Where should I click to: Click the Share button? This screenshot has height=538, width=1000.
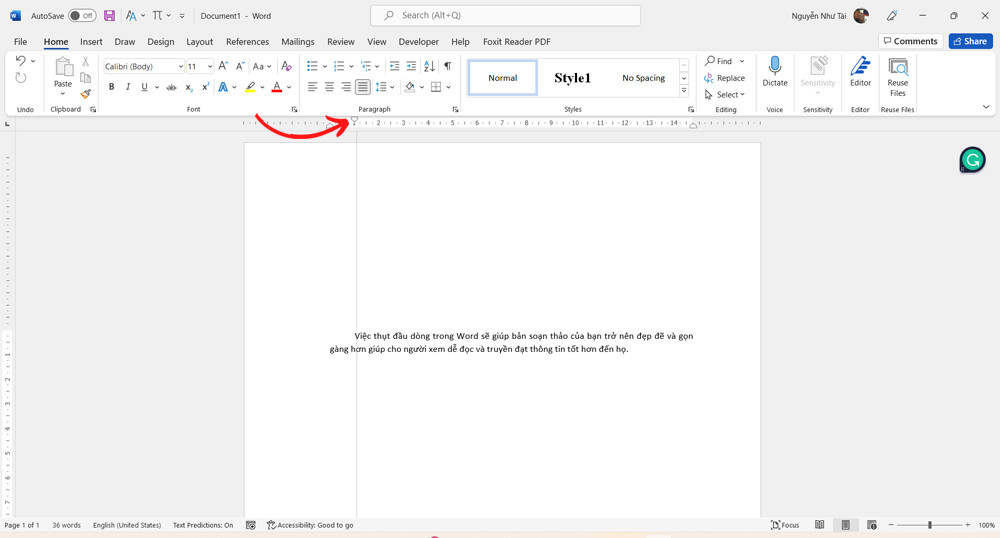tap(970, 41)
